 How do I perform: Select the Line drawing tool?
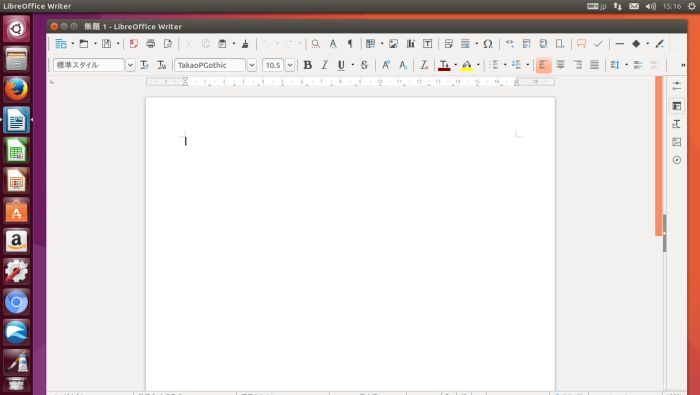[x=620, y=44]
